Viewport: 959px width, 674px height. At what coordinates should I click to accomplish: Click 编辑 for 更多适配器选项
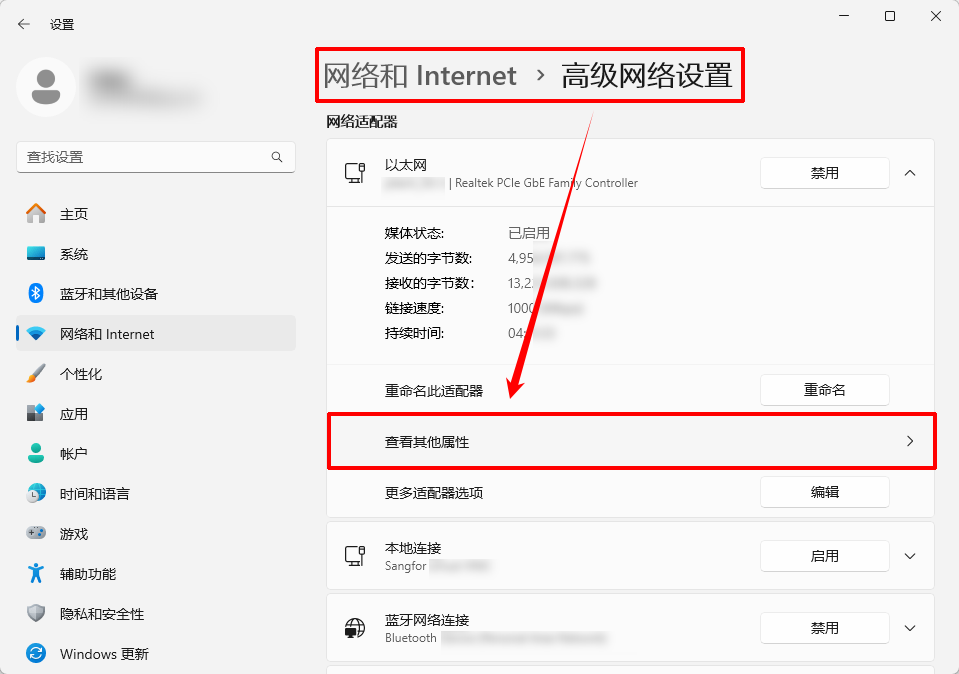(x=824, y=492)
